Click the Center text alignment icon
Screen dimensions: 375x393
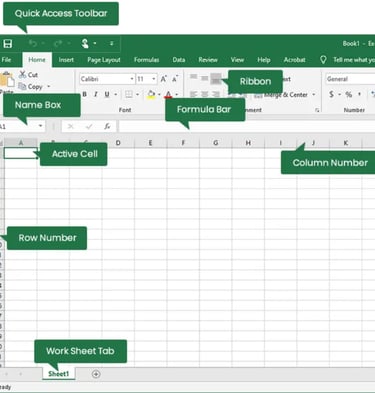point(205,94)
